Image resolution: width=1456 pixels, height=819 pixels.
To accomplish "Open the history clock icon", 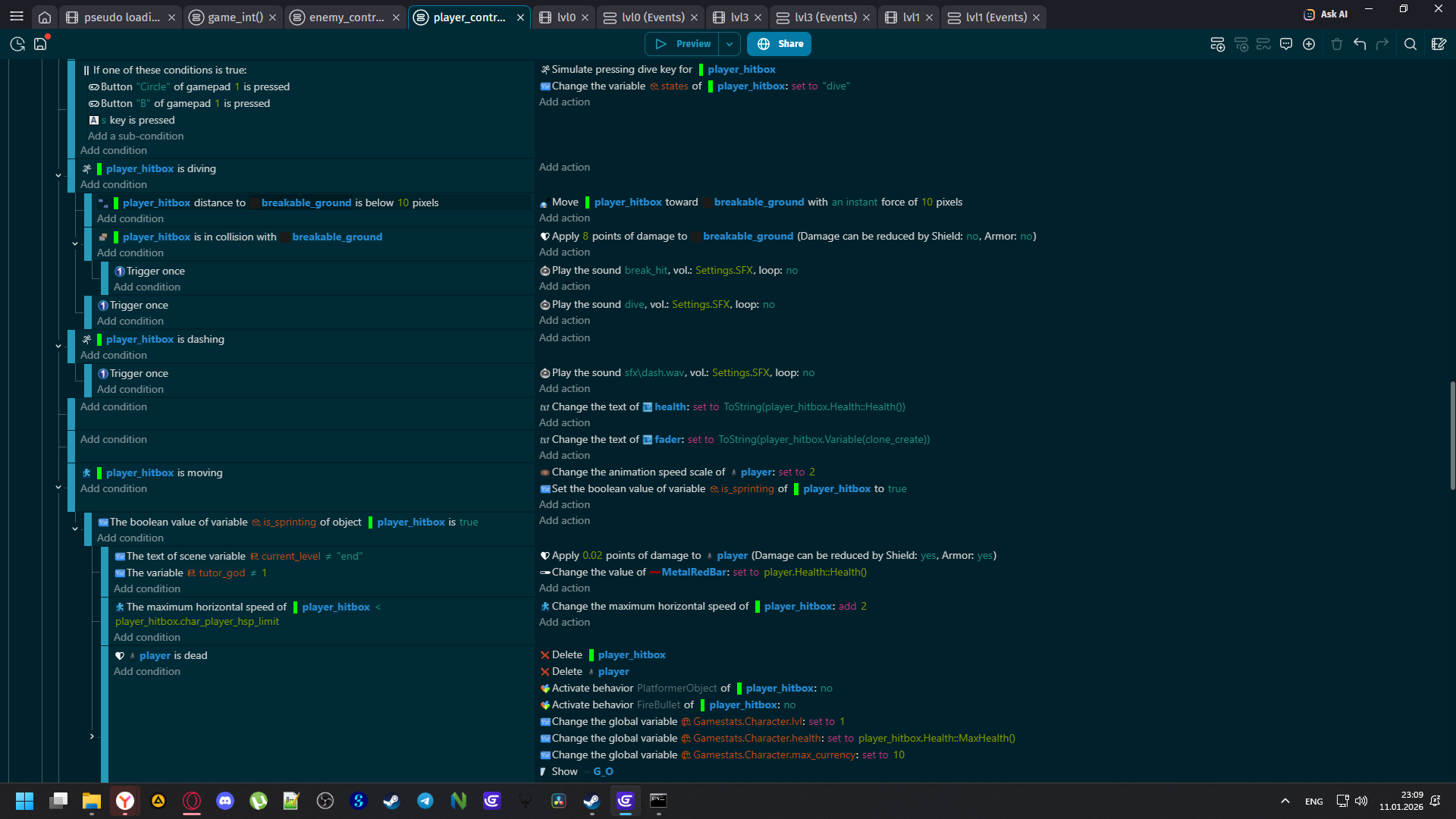I will [x=17, y=44].
